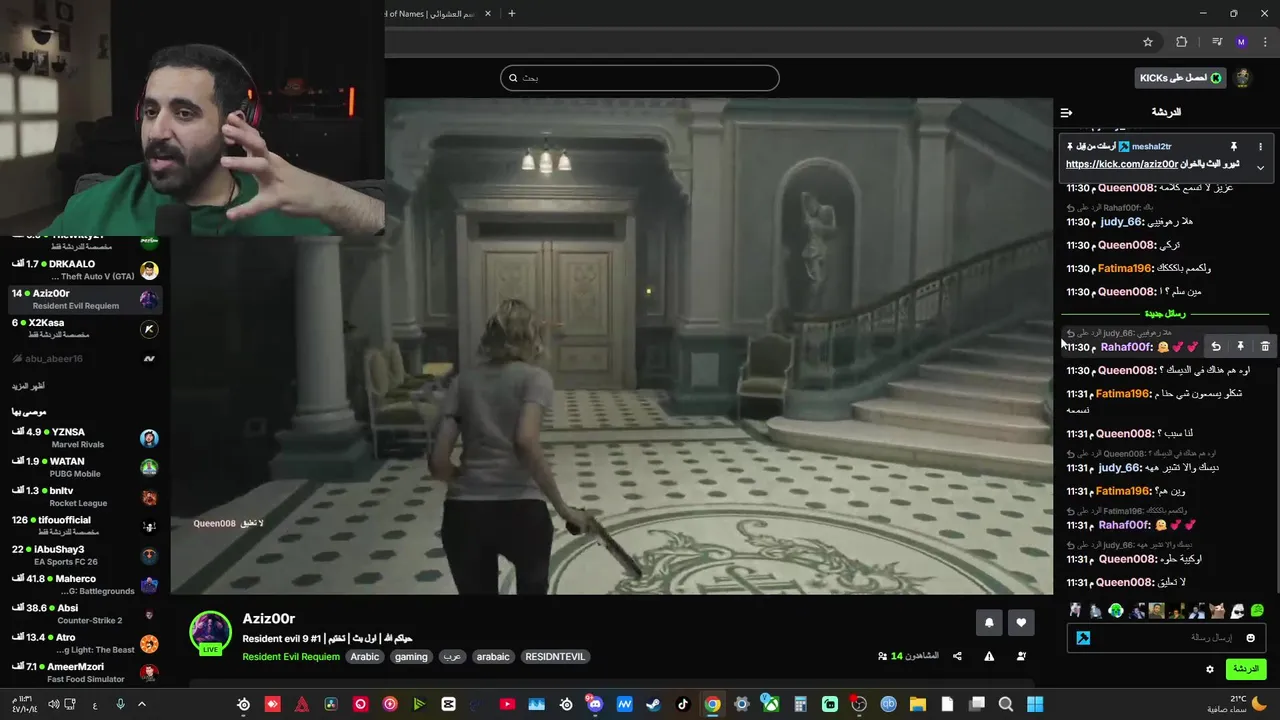Open Steam from the taskbar
This screenshot has width=1280, height=720.
[653, 704]
